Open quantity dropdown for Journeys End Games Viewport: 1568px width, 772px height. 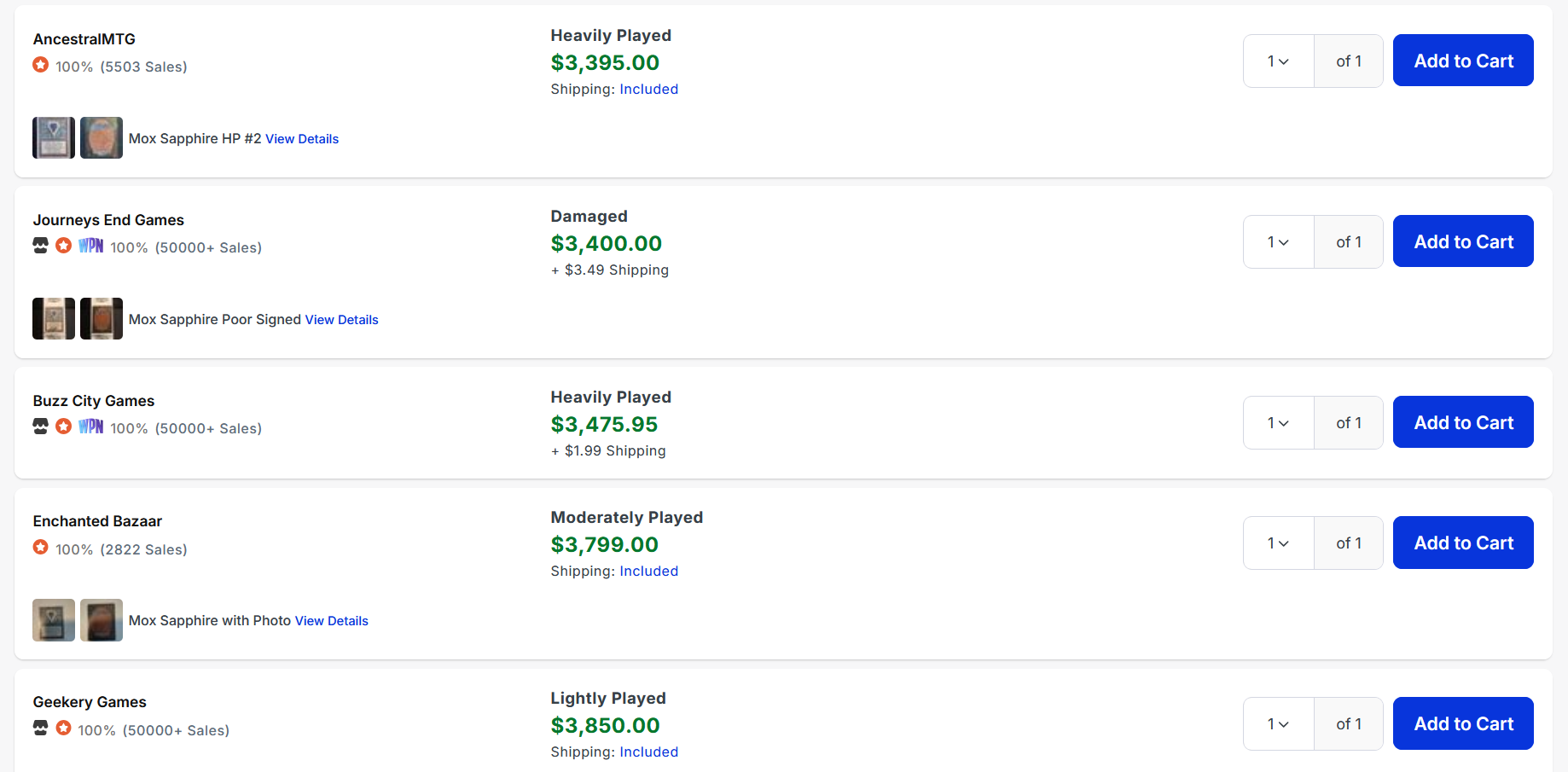[x=1278, y=242]
